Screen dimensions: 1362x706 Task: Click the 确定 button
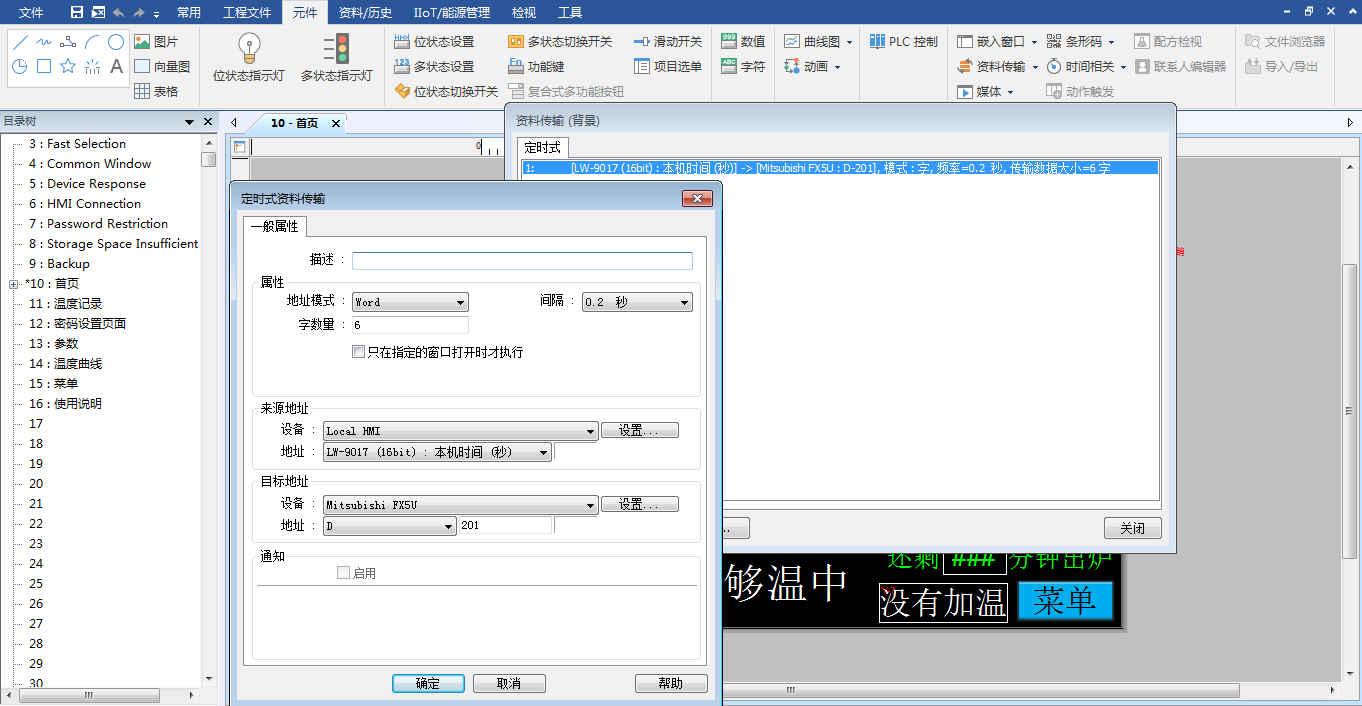point(427,684)
